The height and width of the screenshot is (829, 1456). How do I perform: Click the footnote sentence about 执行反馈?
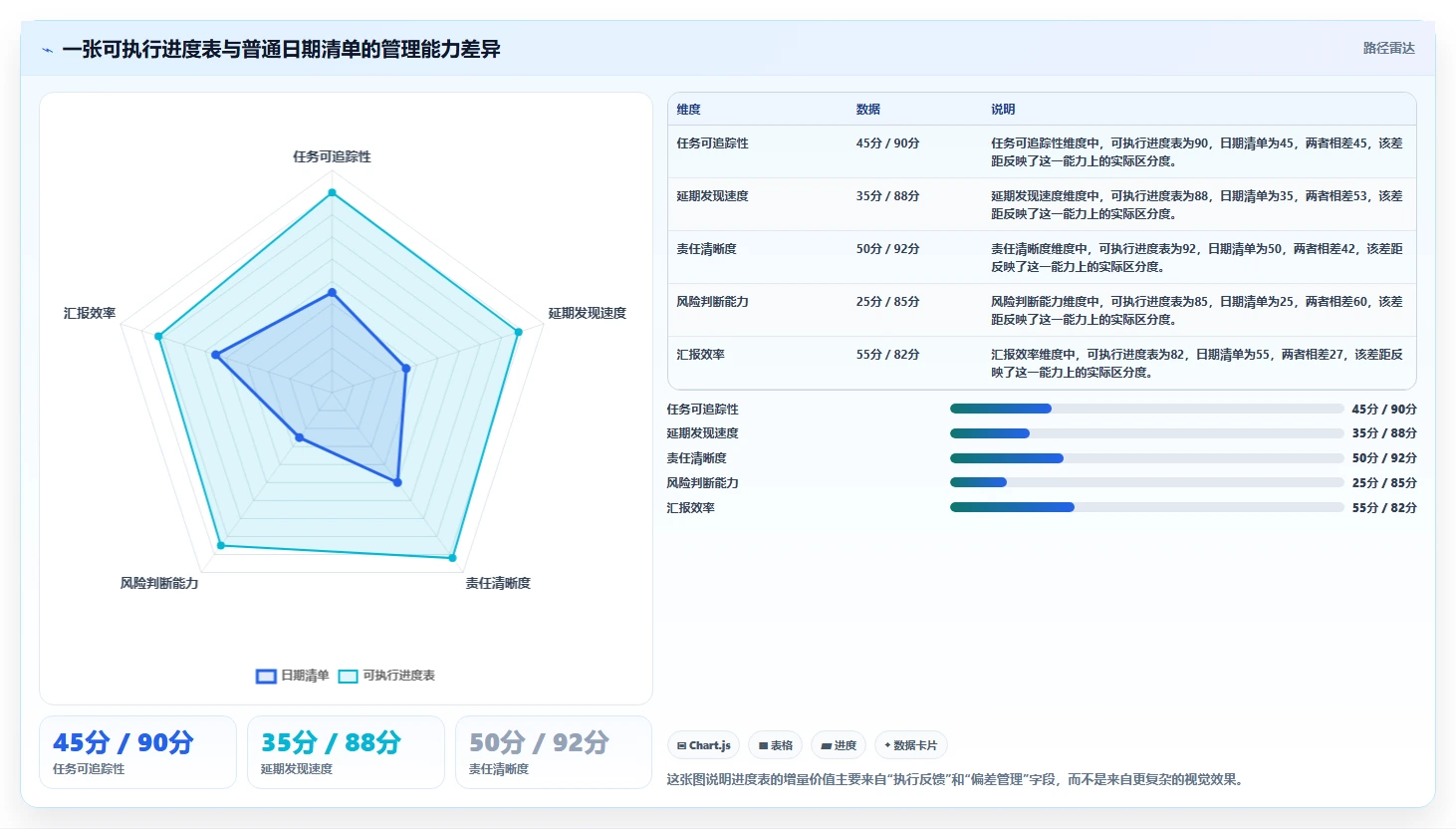pos(957,779)
